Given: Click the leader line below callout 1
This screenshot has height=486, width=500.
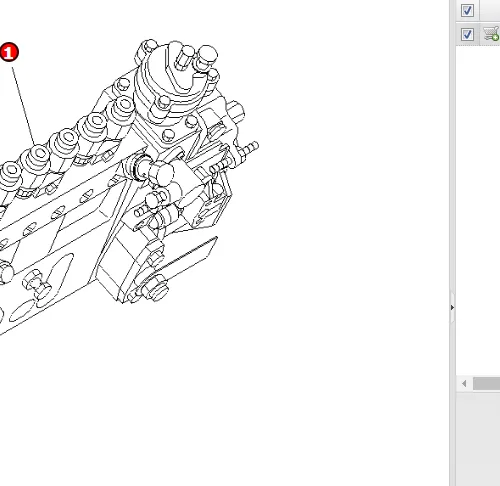Looking at the screenshot, I should tap(23, 105).
